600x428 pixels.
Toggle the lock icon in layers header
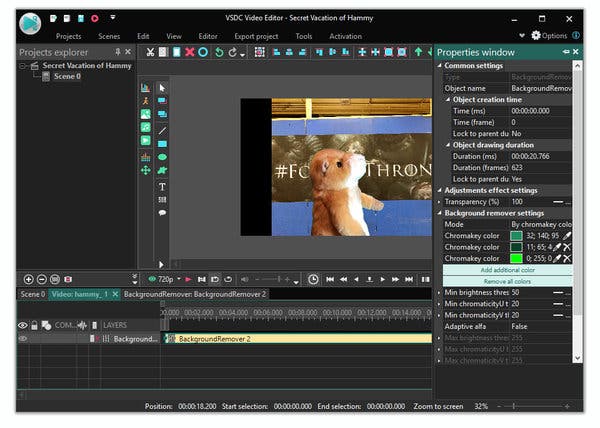34,325
